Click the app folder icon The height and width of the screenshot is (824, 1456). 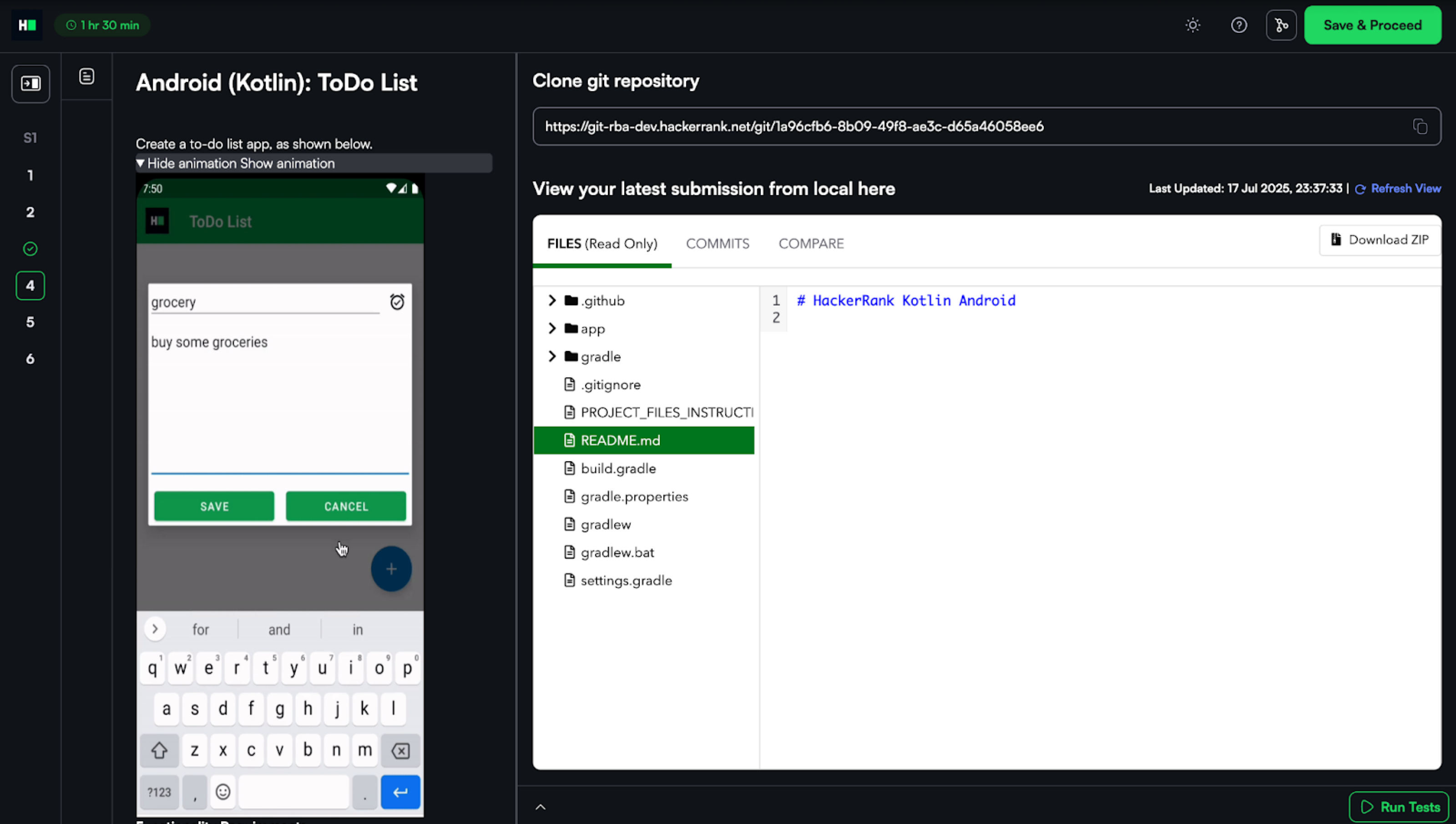(x=571, y=328)
